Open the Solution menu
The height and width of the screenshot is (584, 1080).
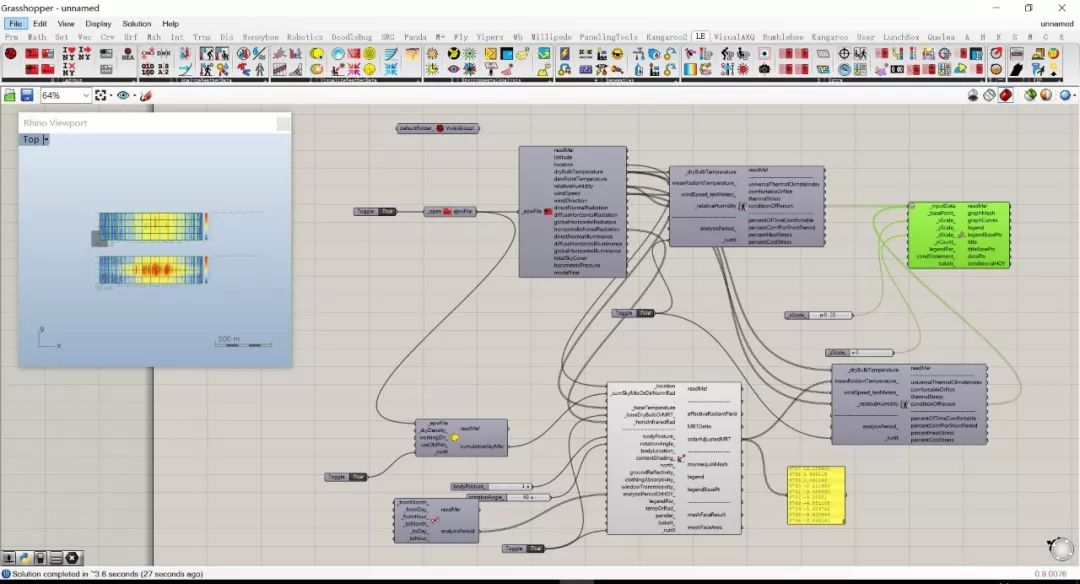click(x=136, y=23)
